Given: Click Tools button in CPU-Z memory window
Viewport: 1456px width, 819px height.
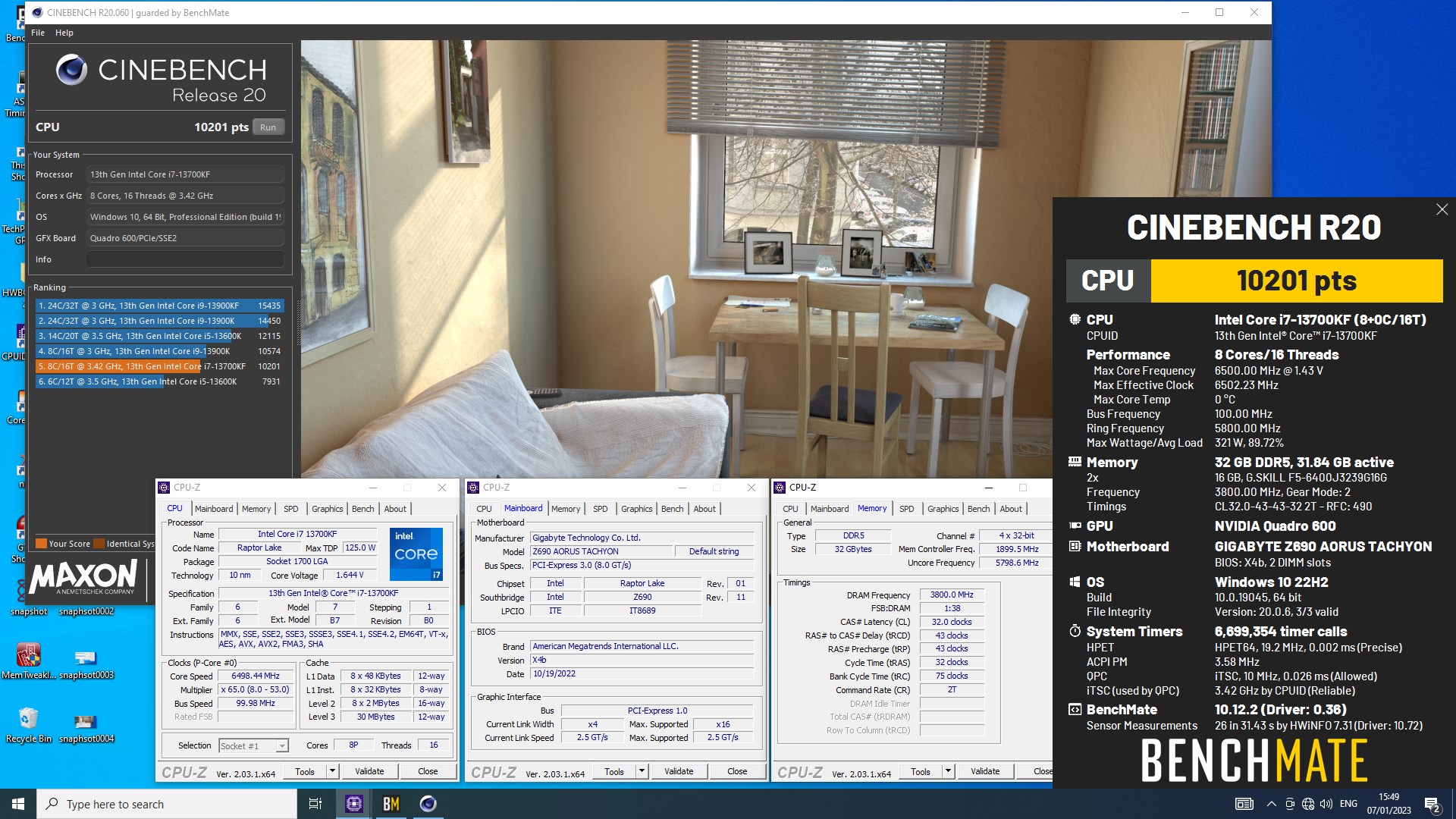Looking at the screenshot, I should (921, 771).
